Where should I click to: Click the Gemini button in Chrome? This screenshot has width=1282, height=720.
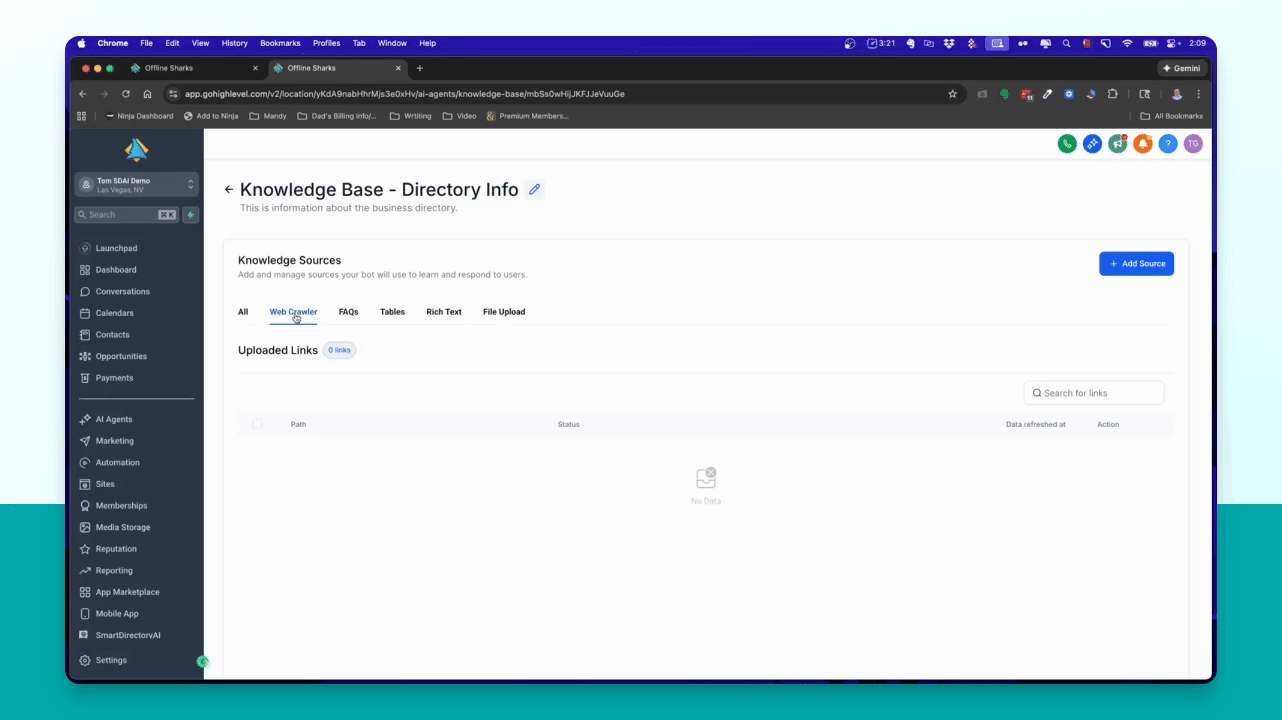1182,68
